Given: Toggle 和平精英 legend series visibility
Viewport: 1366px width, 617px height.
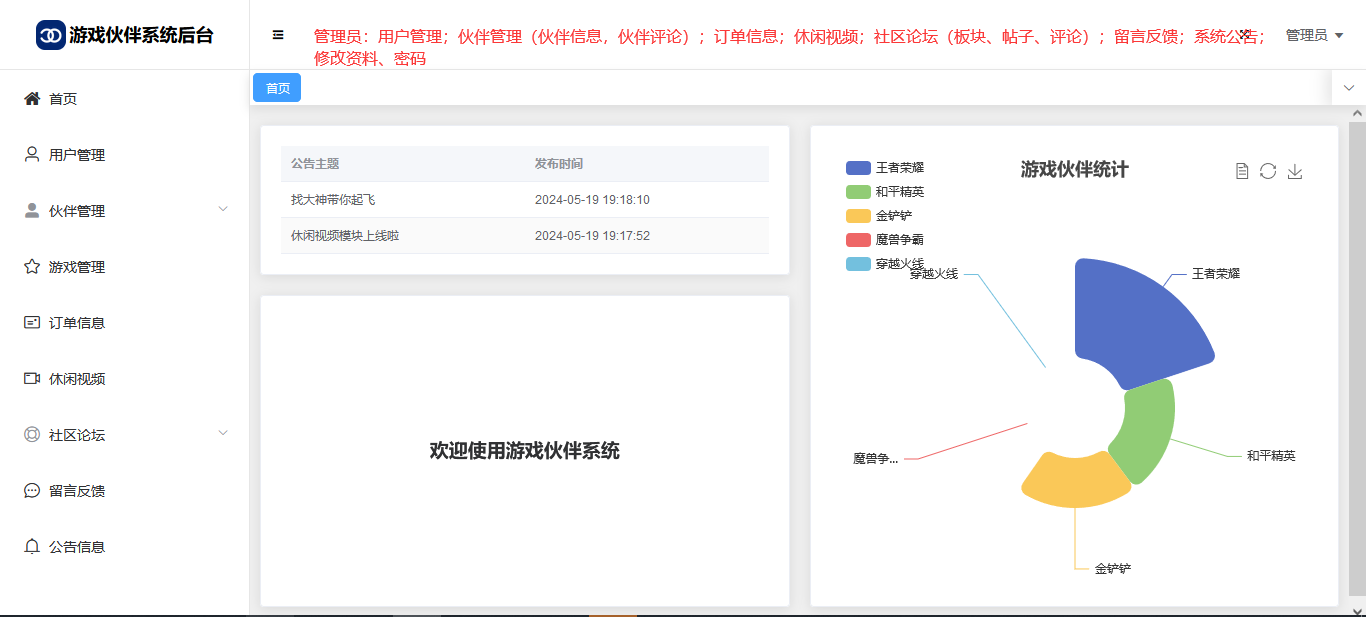Looking at the screenshot, I should click(859, 192).
